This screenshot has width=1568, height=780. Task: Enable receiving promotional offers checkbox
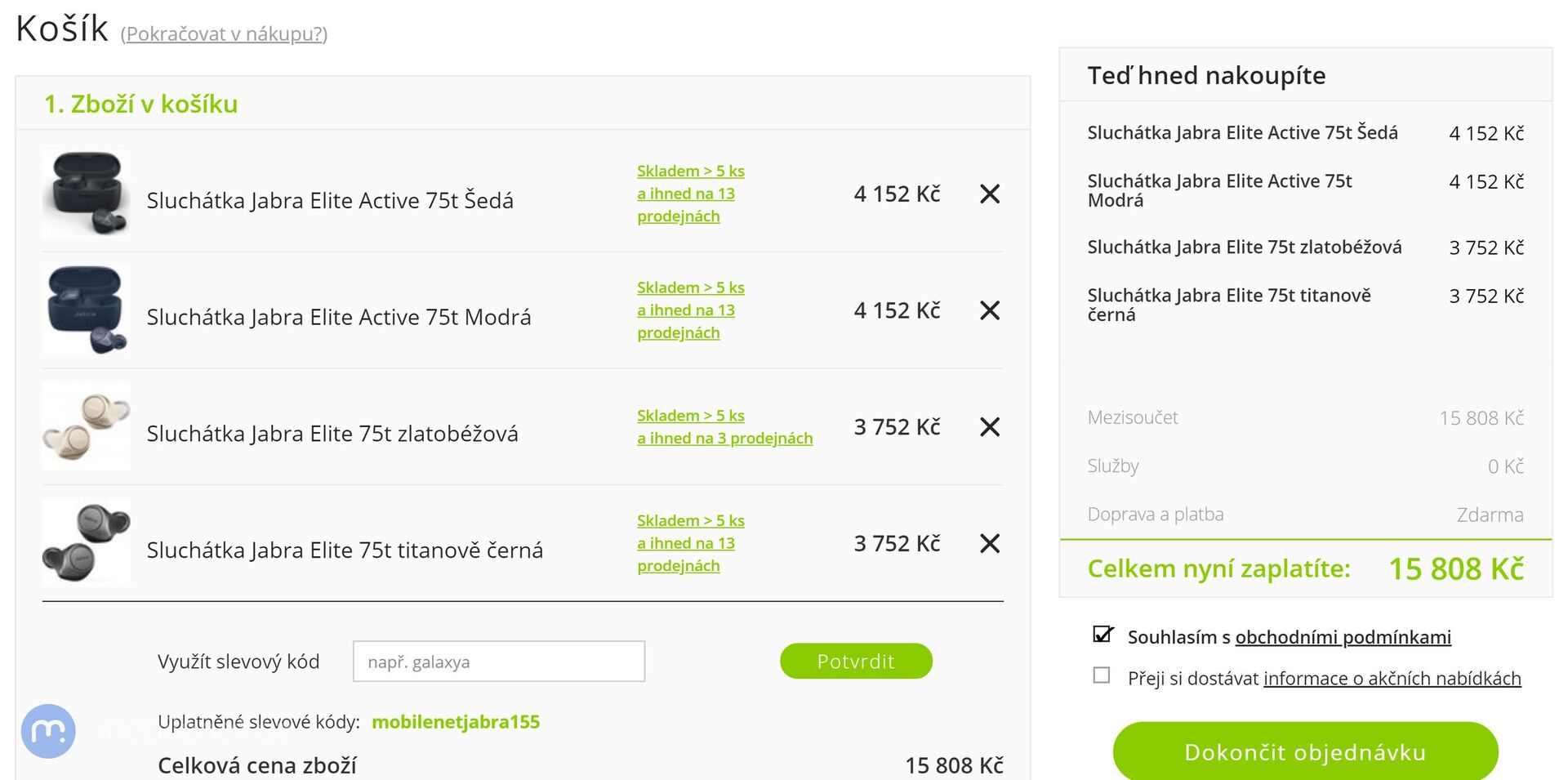pyautogui.click(x=1102, y=675)
